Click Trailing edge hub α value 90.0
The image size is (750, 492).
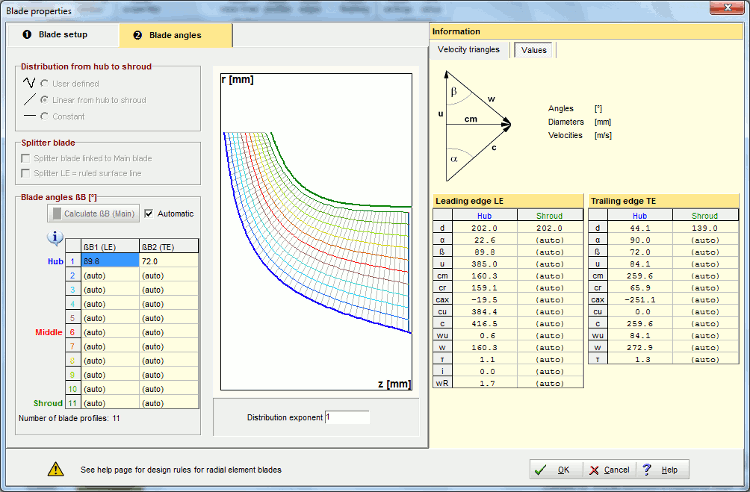[x=640, y=240]
